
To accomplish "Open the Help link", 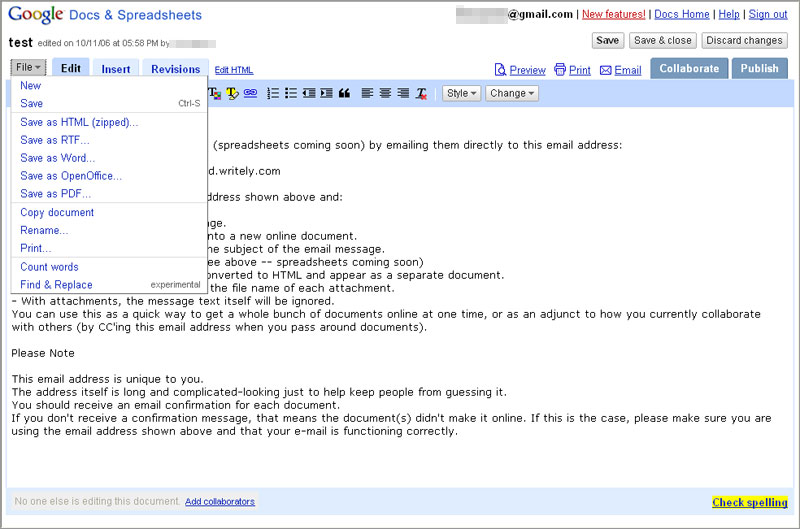I will pyautogui.click(x=729, y=14).
